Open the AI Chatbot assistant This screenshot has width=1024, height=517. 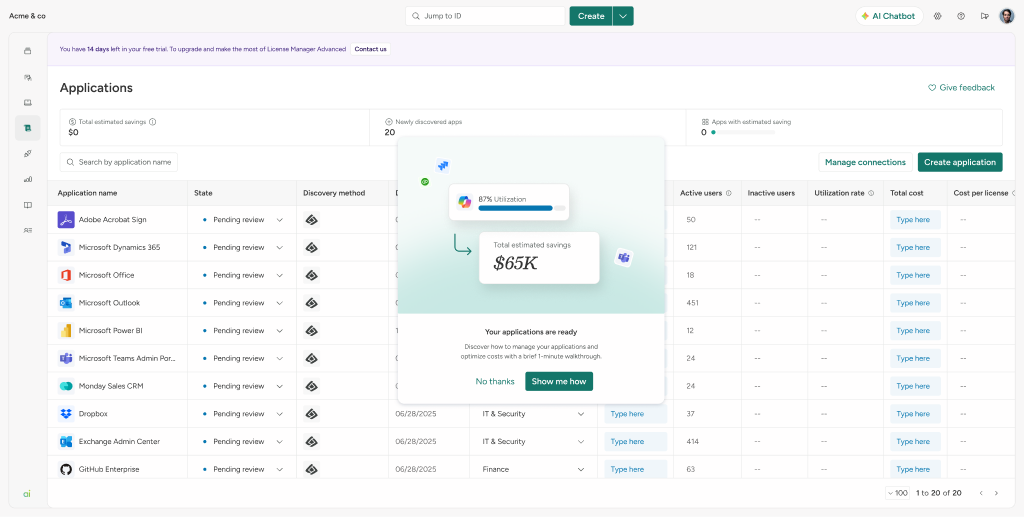coord(889,16)
